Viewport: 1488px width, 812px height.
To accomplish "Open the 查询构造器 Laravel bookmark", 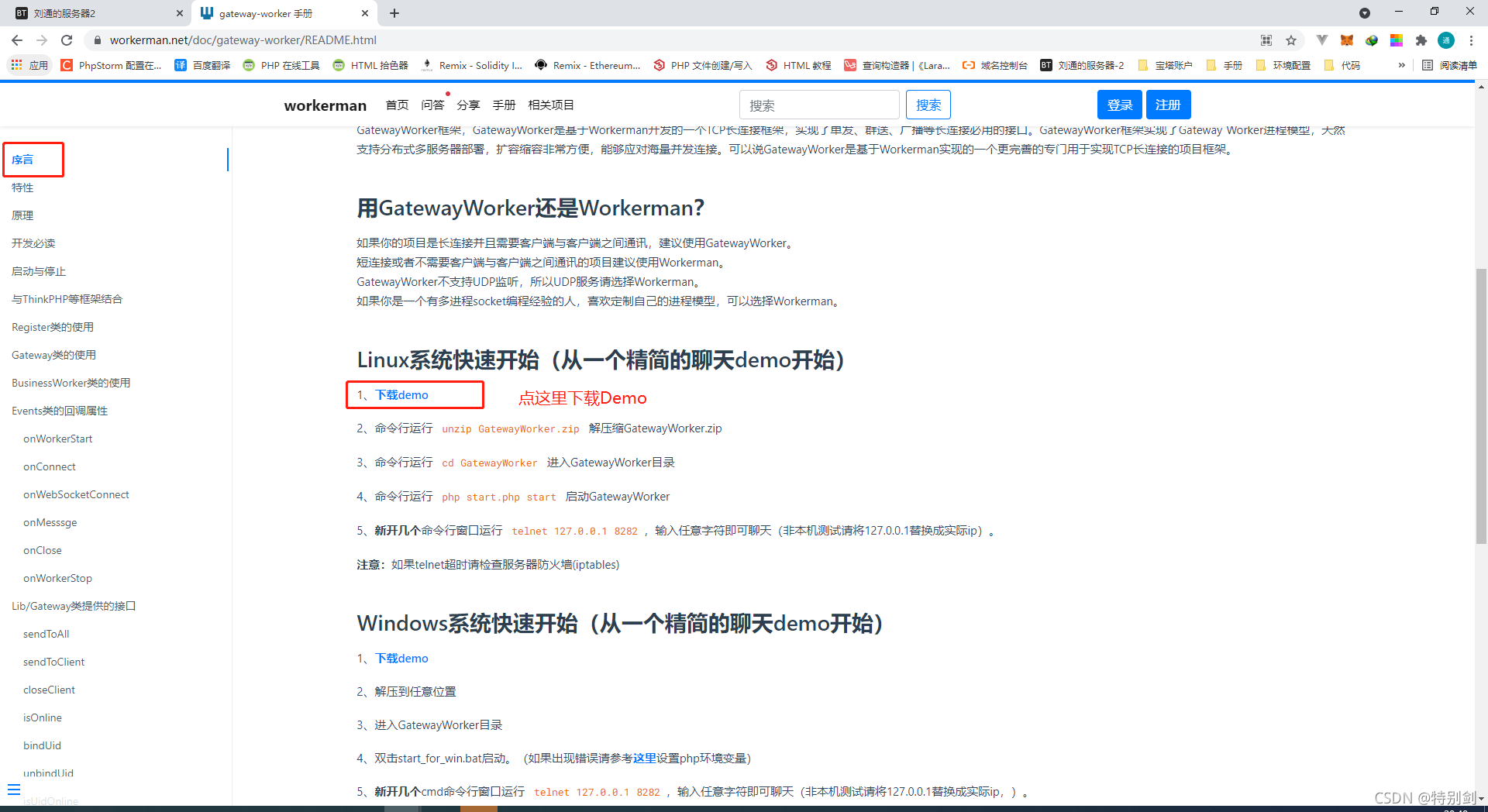I will 897,65.
